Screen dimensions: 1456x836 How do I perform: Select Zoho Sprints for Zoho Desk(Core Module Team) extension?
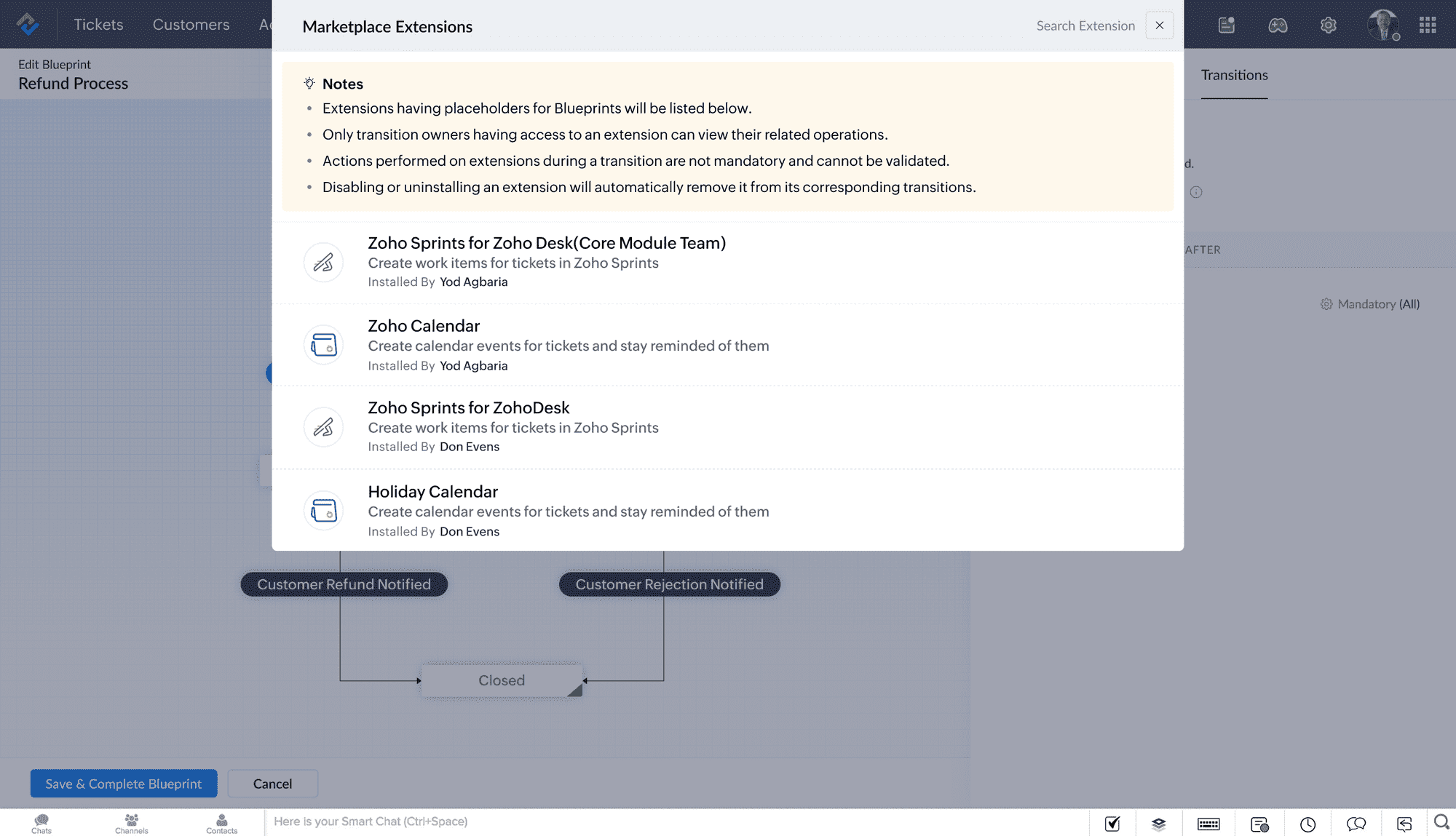727,263
